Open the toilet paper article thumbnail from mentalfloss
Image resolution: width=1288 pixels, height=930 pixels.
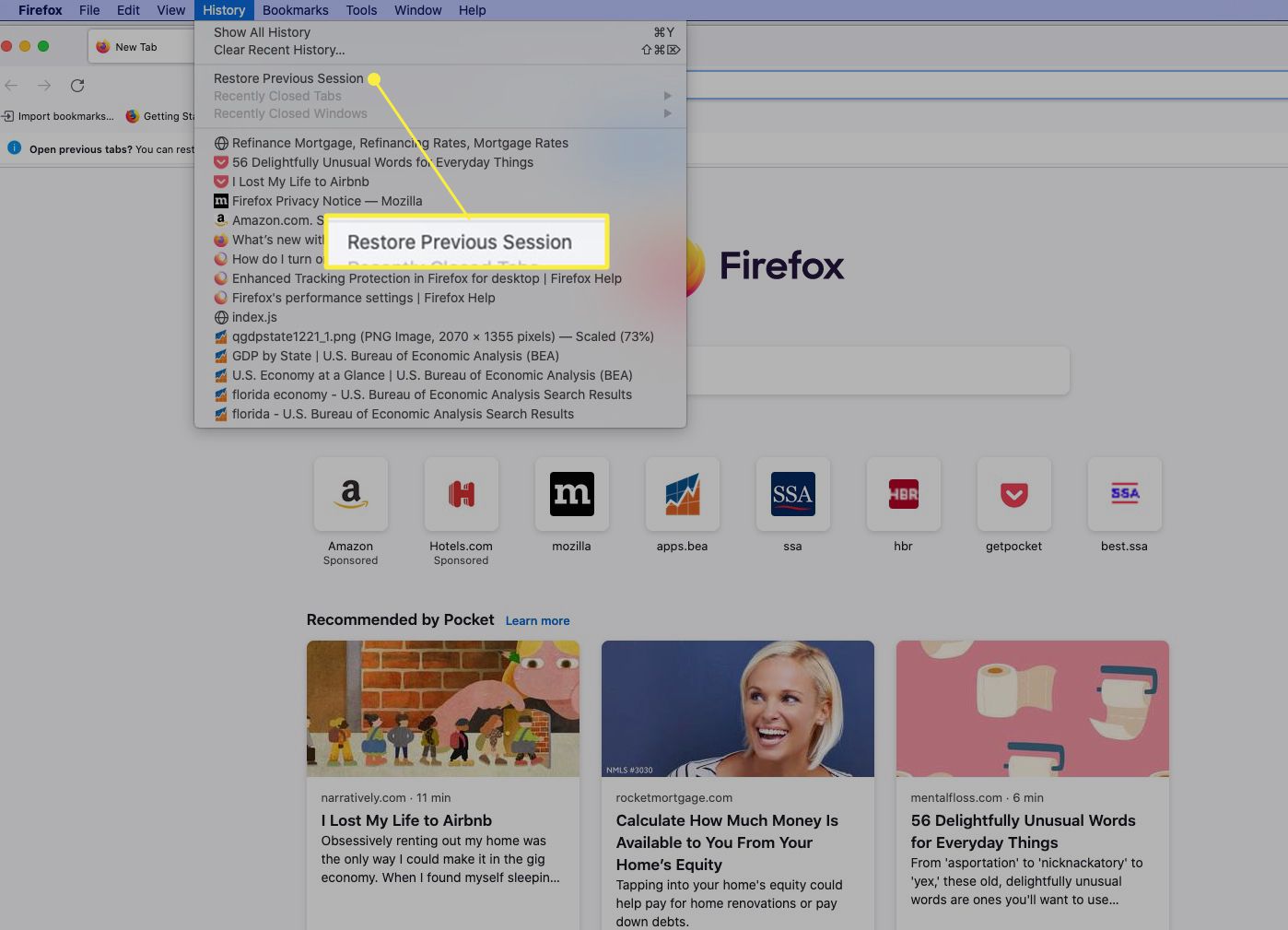(1033, 709)
